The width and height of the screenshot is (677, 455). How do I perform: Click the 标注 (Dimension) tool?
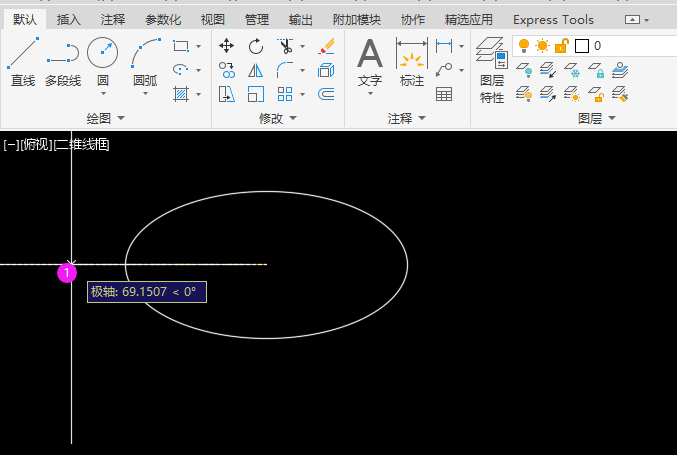[x=412, y=62]
